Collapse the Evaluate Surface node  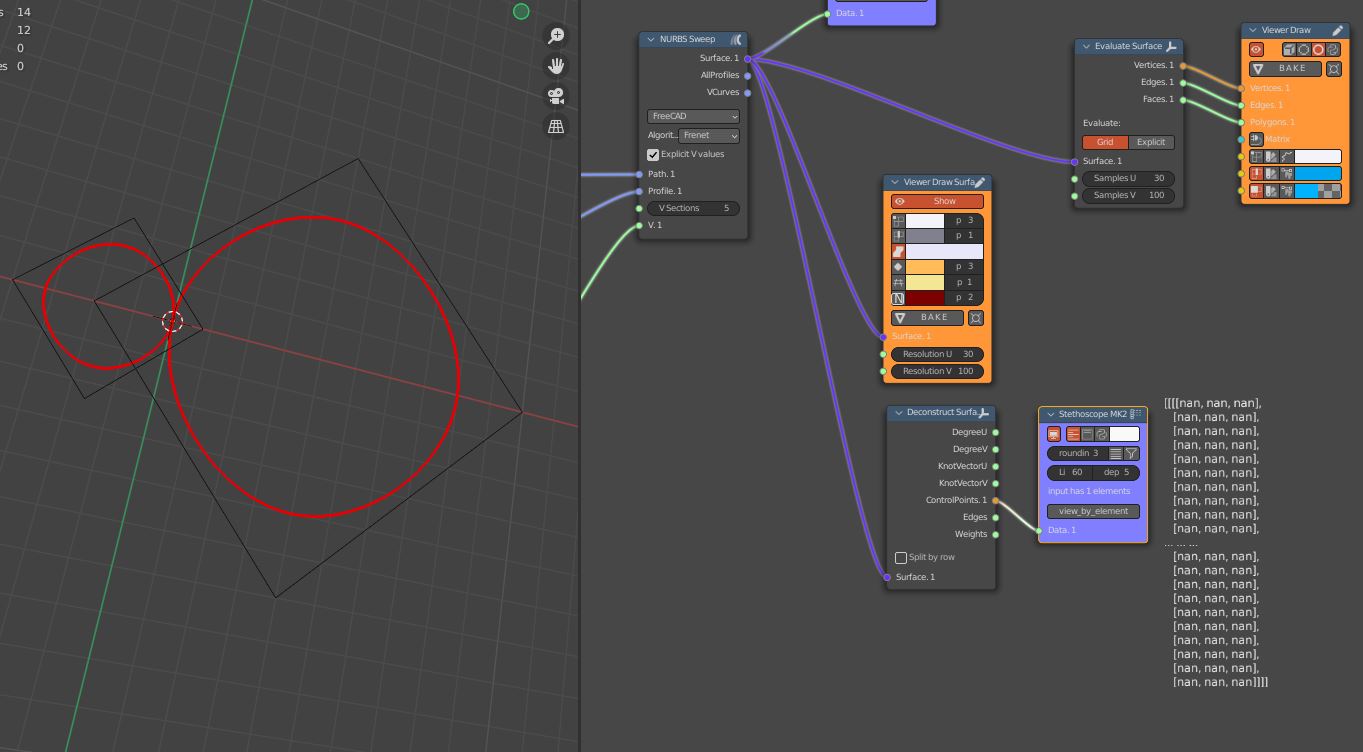click(x=1086, y=47)
